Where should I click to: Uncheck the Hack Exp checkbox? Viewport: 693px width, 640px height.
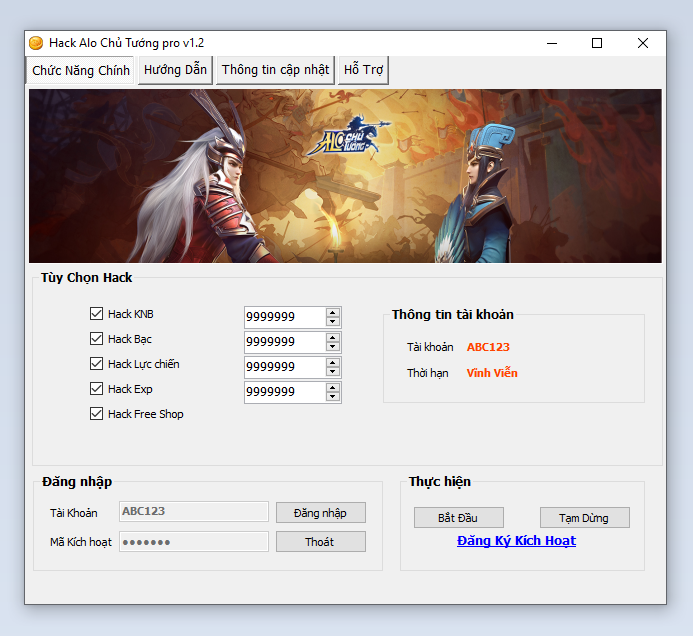pos(97,389)
